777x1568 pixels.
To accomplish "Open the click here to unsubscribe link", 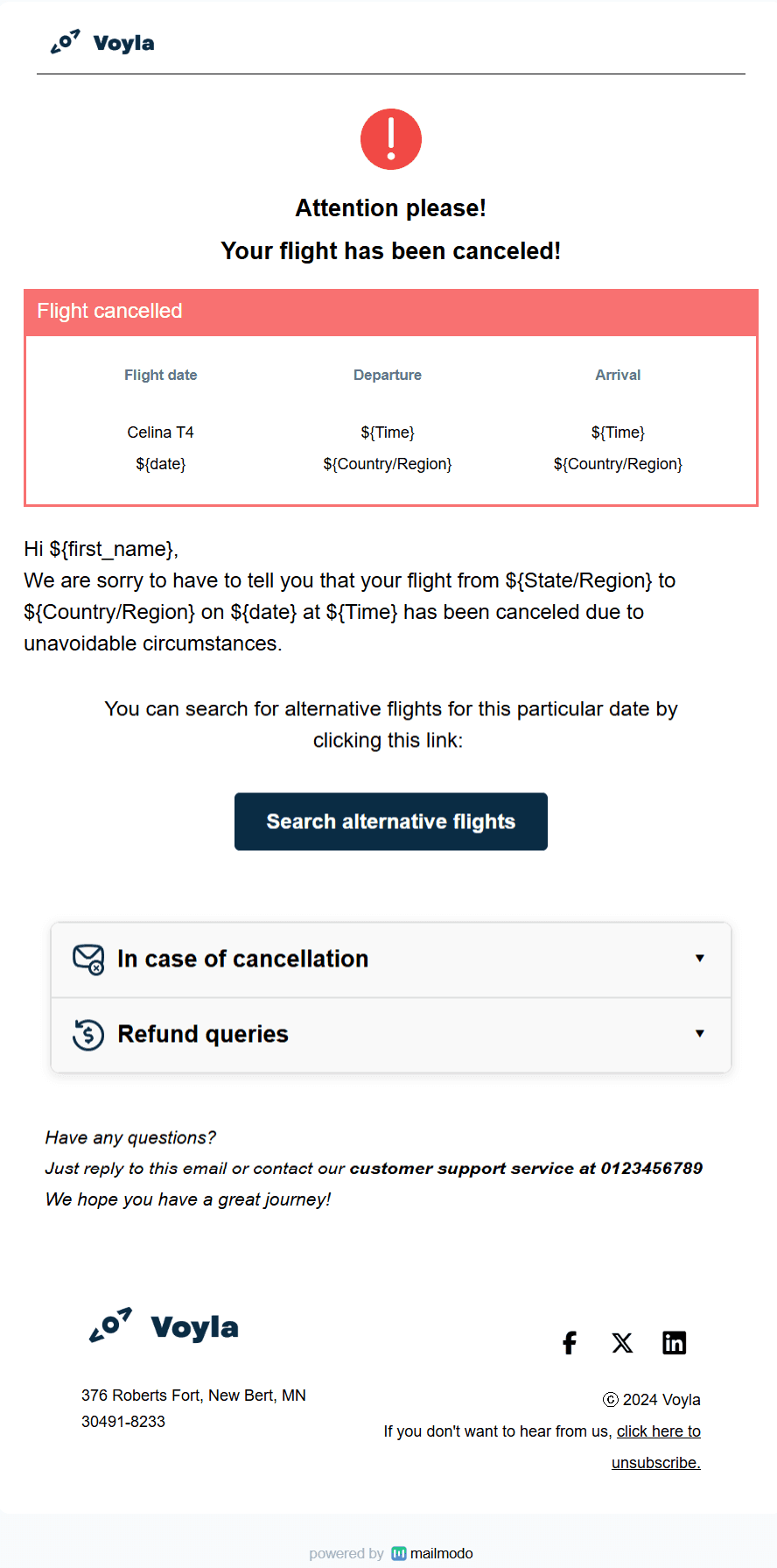I will (x=658, y=1445).
